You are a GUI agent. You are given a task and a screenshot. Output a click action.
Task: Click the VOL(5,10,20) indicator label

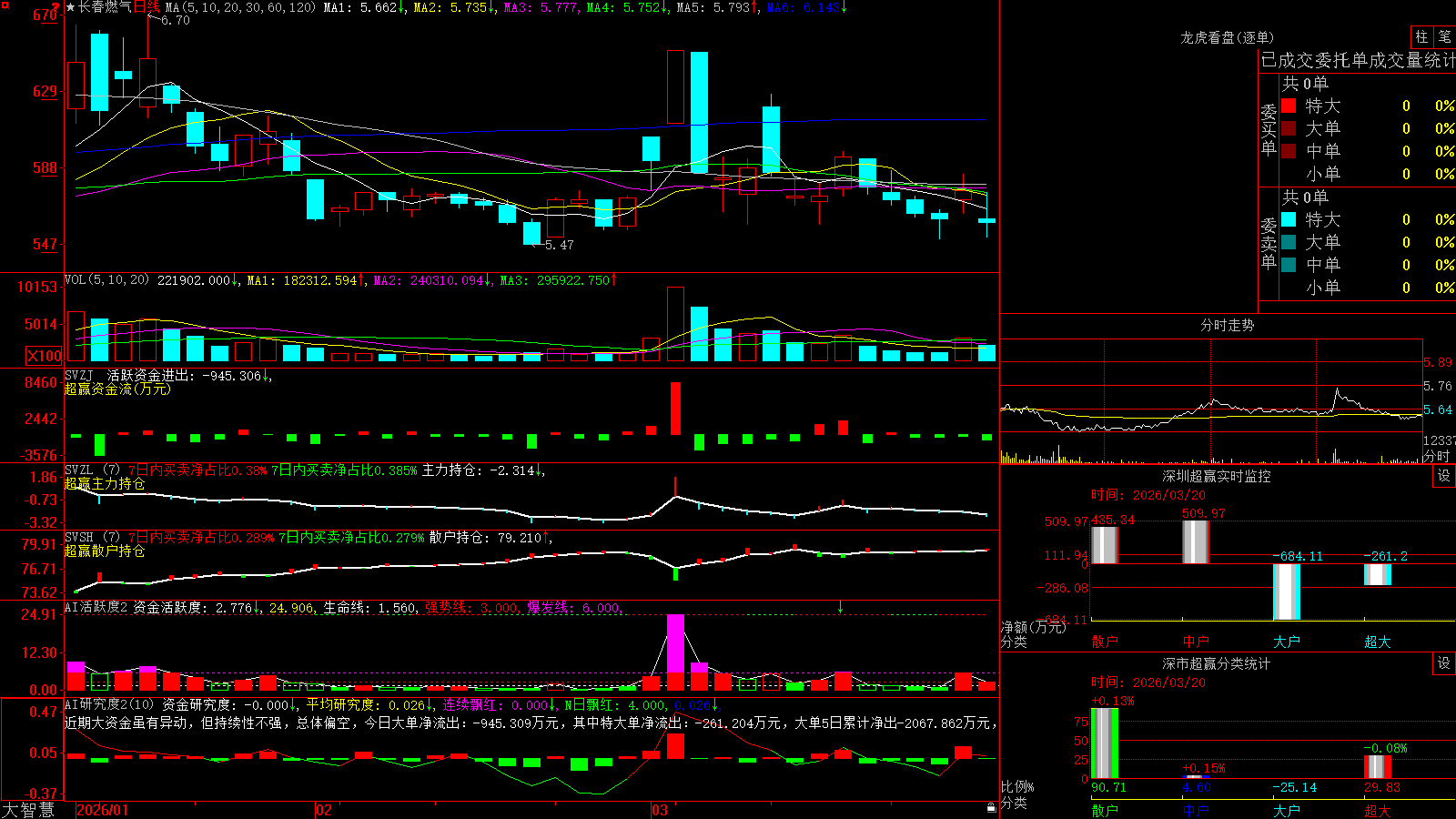click(x=107, y=280)
